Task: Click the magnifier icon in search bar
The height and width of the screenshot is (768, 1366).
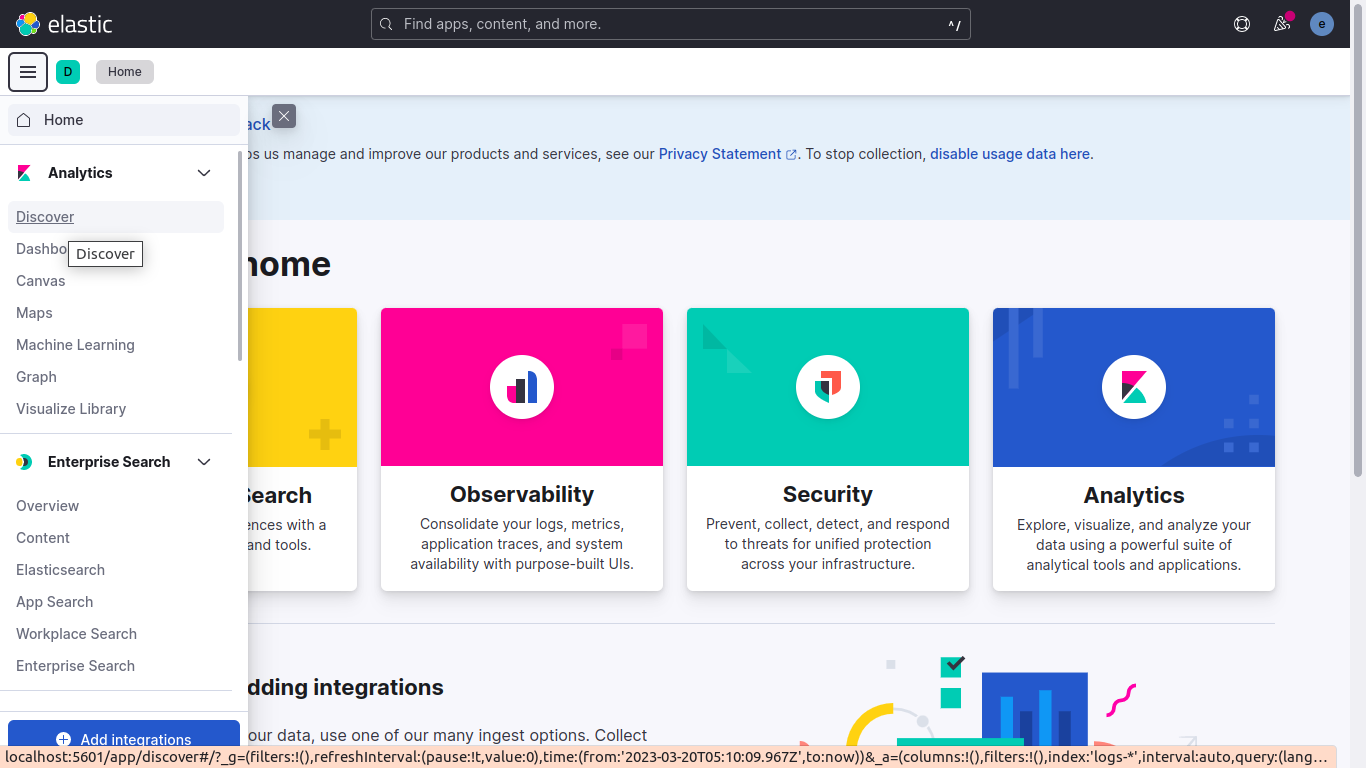Action: pos(386,24)
